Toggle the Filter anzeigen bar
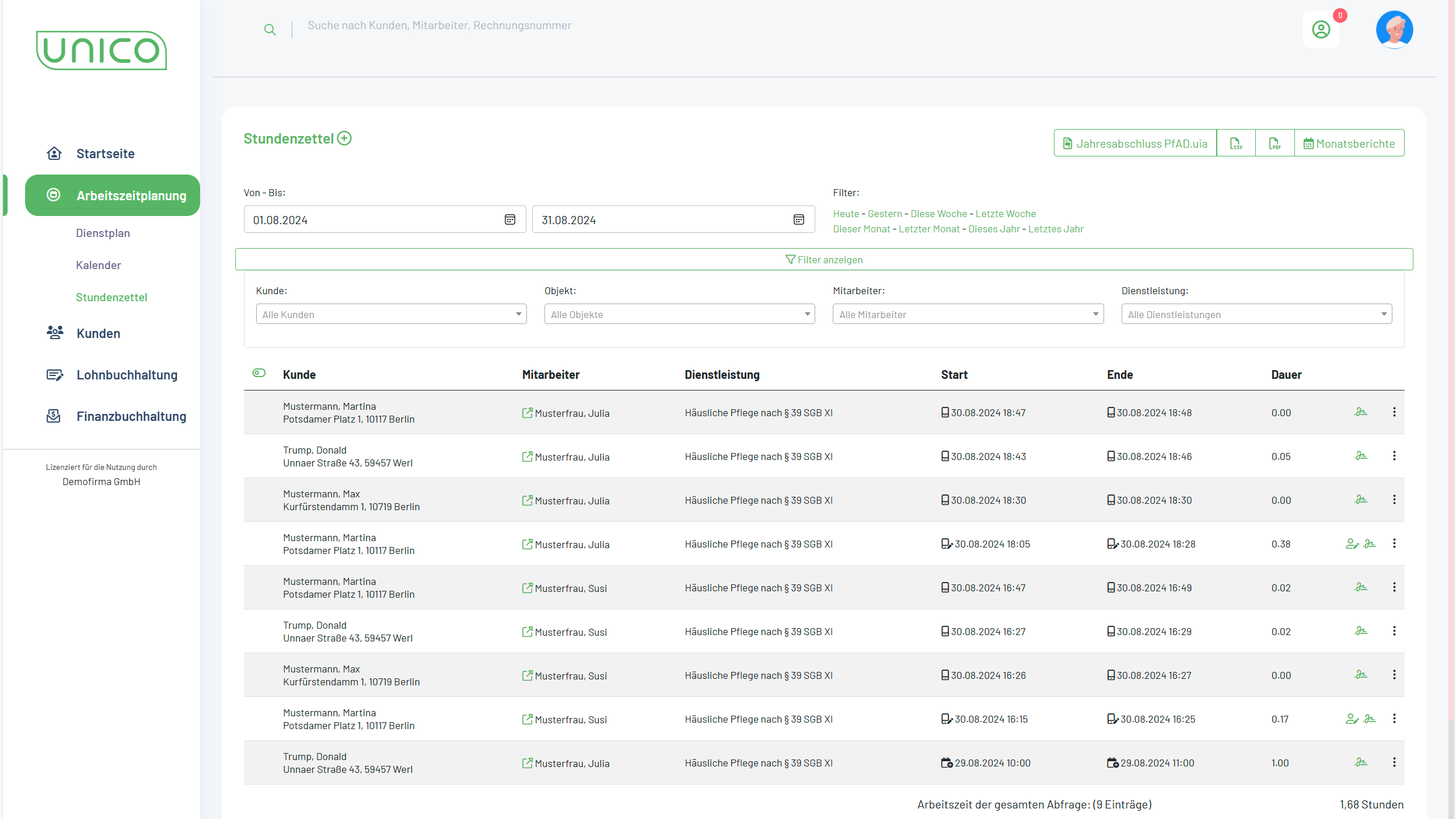The height and width of the screenshot is (819, 1456). (x=823, y=260)
